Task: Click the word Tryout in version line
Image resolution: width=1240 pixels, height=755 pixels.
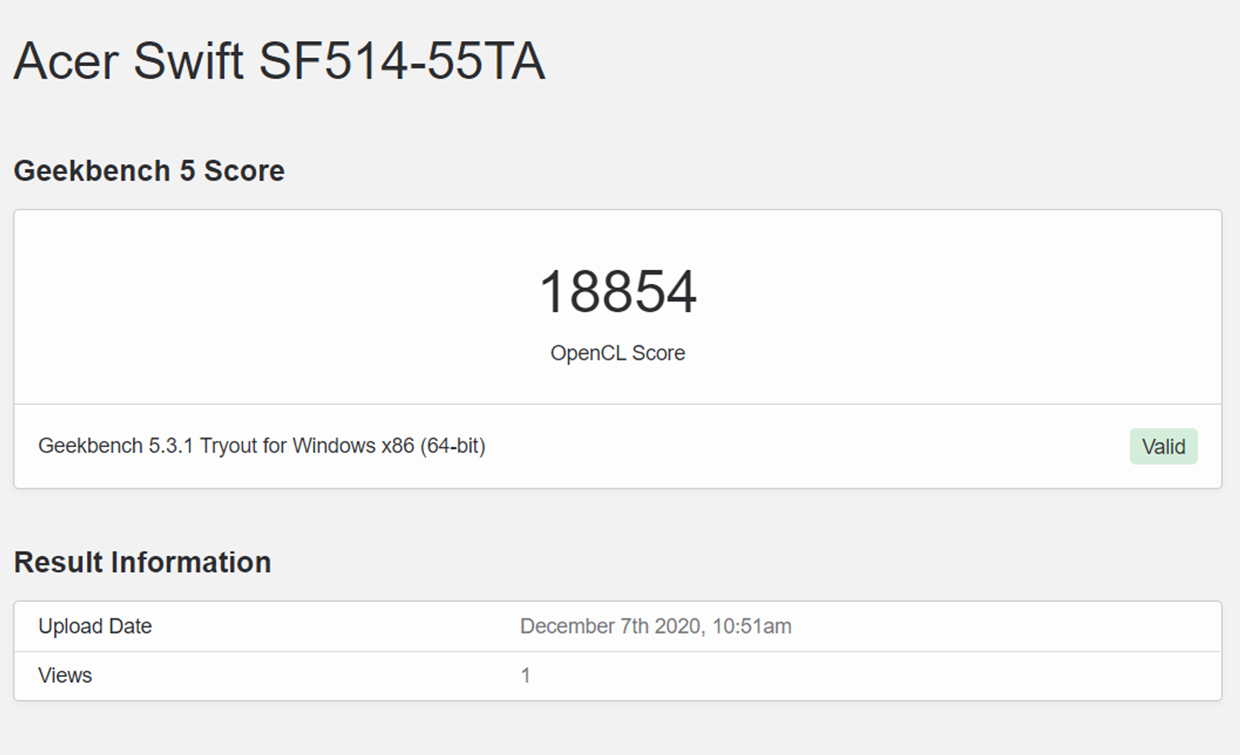Action: [x=229, y=446]
